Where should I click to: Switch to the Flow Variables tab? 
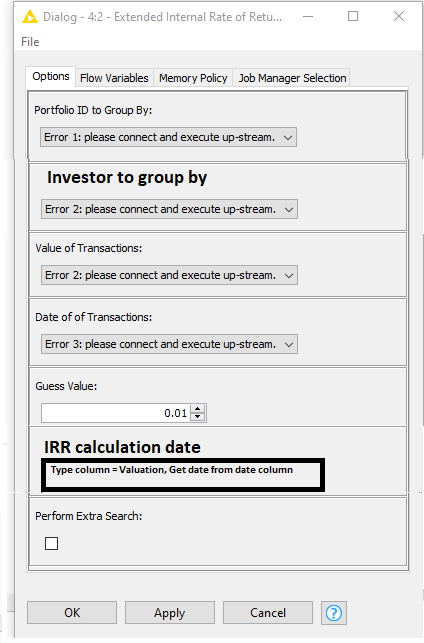(x=114, y=78)
